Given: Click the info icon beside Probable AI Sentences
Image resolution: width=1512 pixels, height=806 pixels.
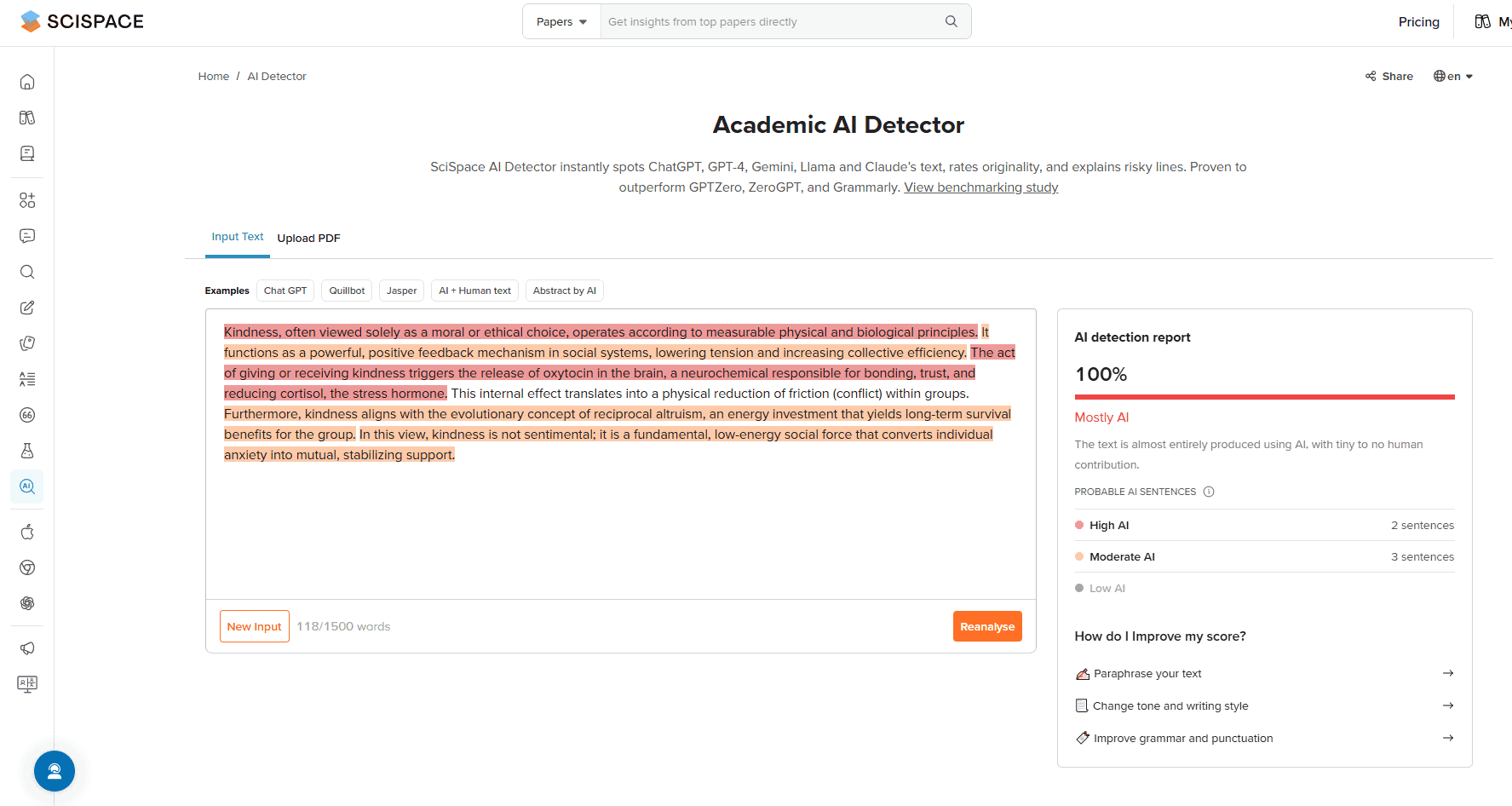Looking at the screenshot, I should point(1208,492).
